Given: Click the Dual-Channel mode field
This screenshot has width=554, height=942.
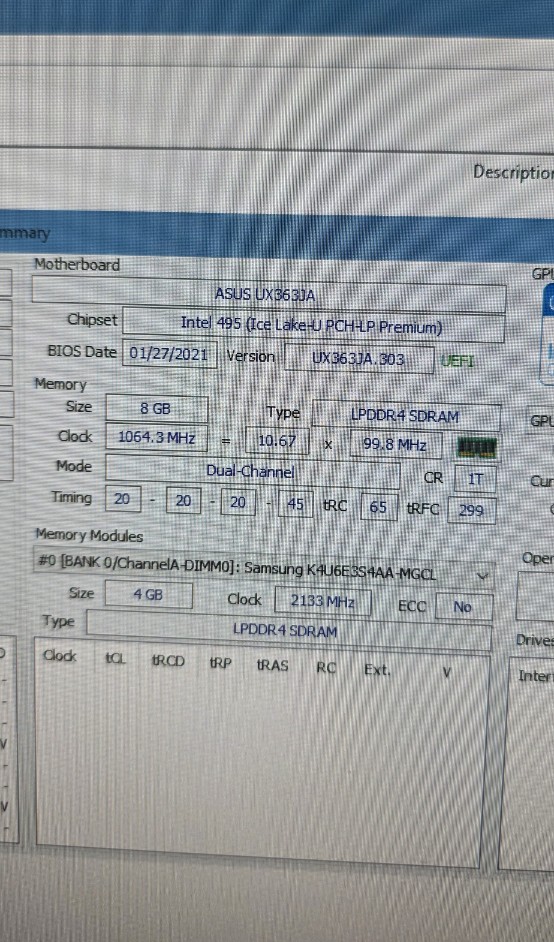Looking at the screenshot, I should (252, 471).
